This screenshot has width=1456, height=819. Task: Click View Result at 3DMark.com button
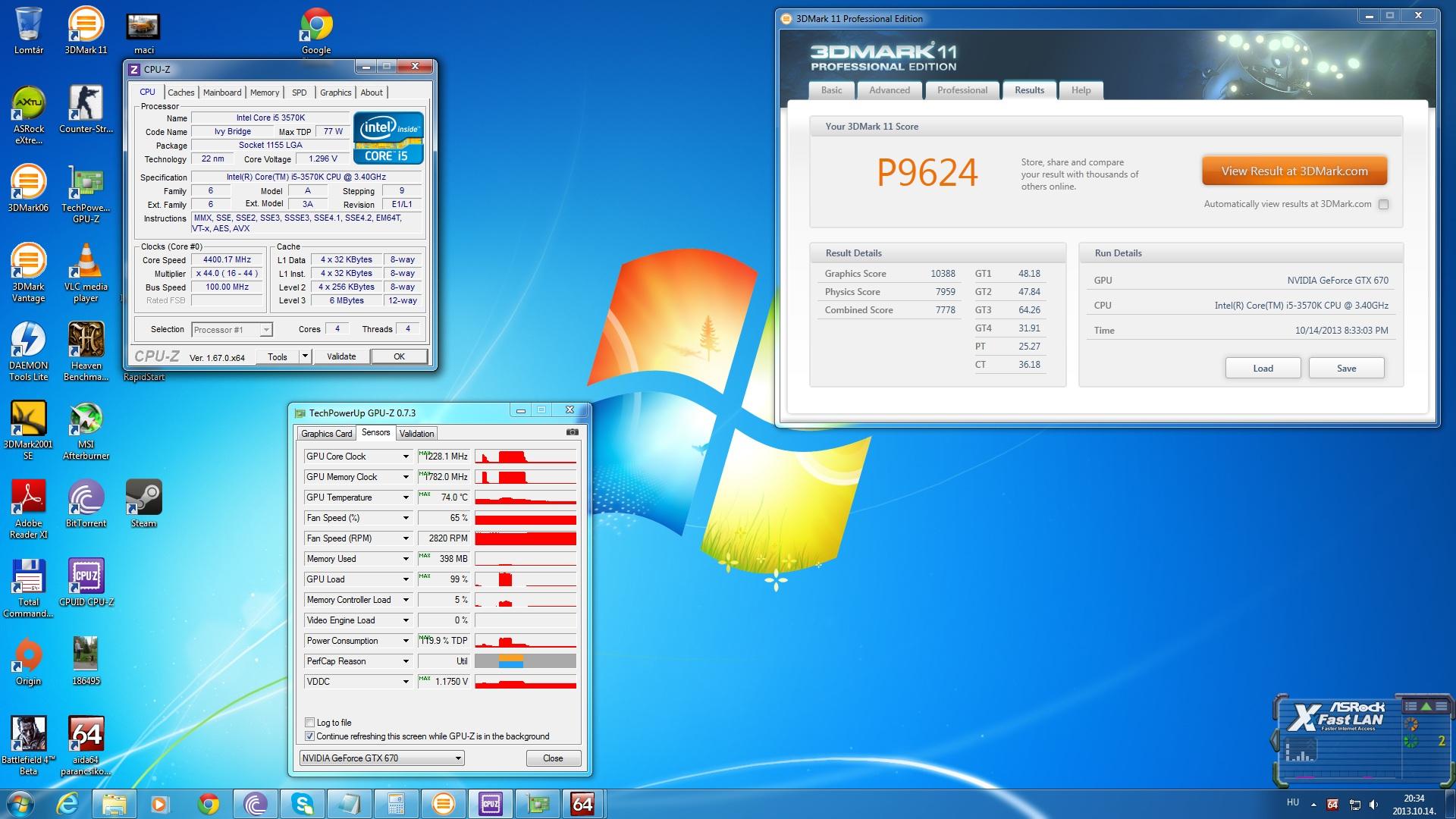[1294, 171]
